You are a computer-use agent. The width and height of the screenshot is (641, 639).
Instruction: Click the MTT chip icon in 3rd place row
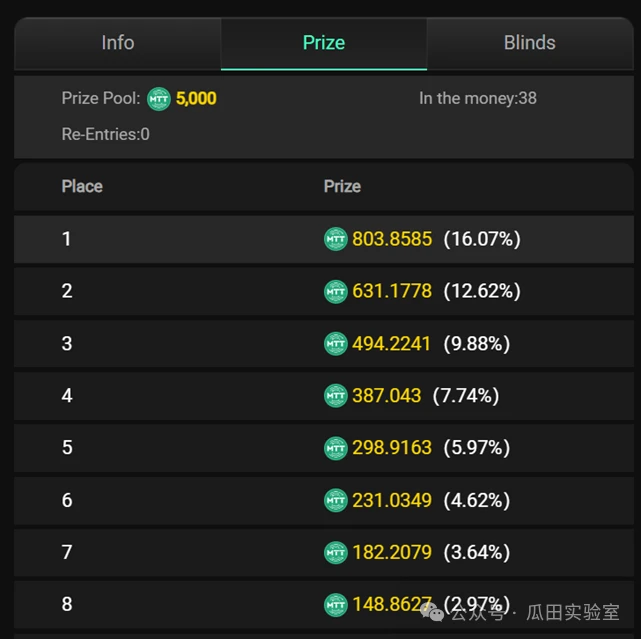336,344
